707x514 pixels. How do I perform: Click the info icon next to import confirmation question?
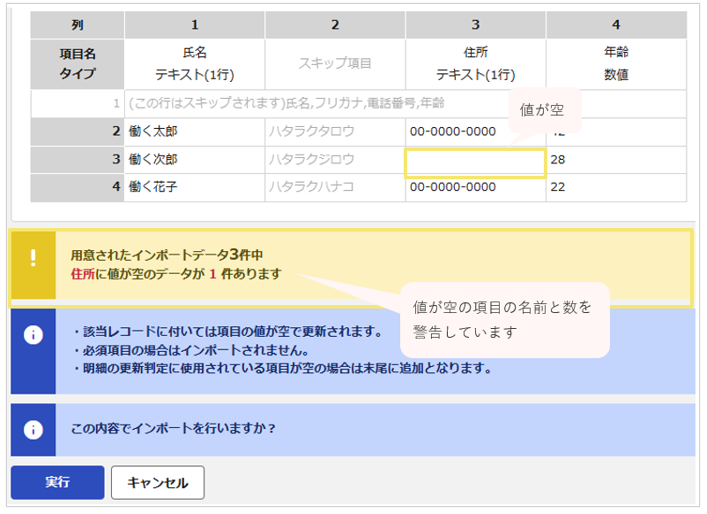[x=33, y=430]
